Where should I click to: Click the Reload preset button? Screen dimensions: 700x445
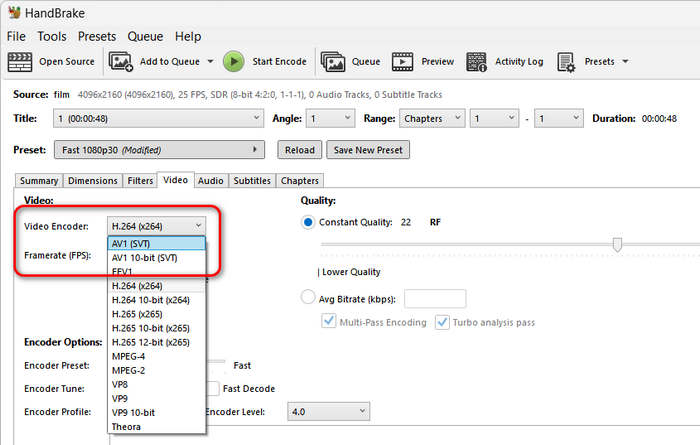click(300, 150)
